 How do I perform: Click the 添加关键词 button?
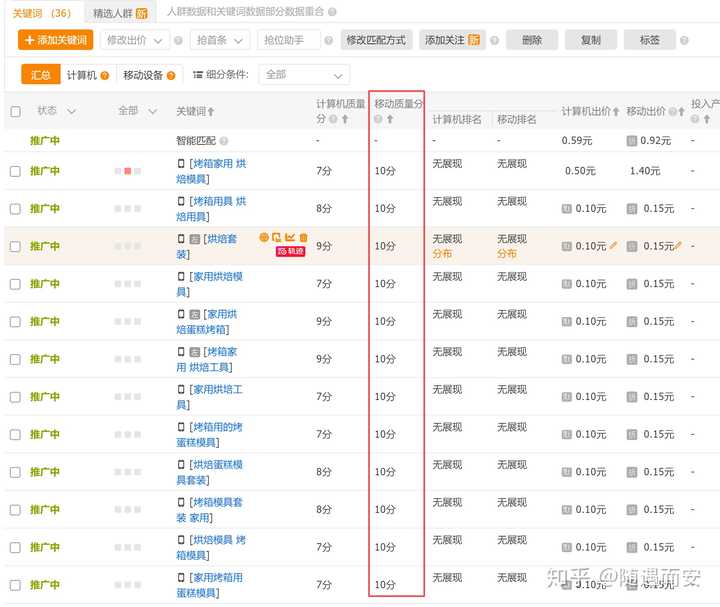[x=56, y=40]
